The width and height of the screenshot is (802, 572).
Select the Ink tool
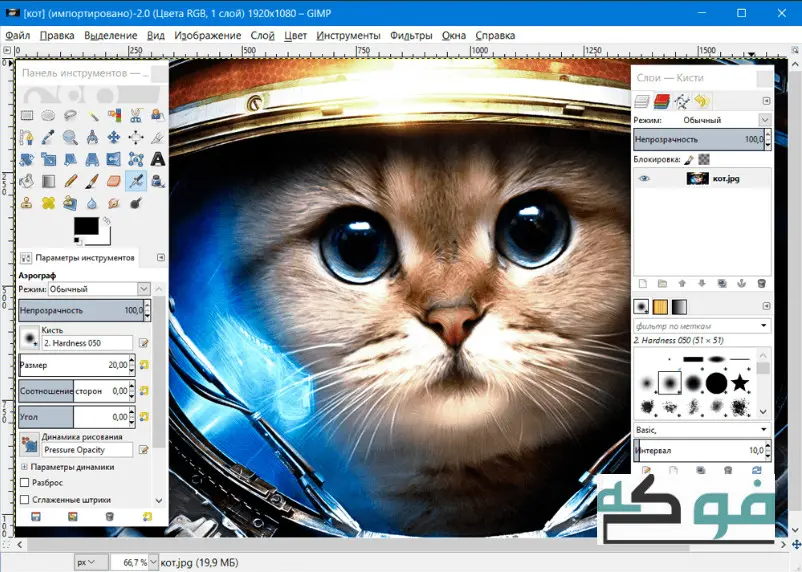tap(158, 181)
